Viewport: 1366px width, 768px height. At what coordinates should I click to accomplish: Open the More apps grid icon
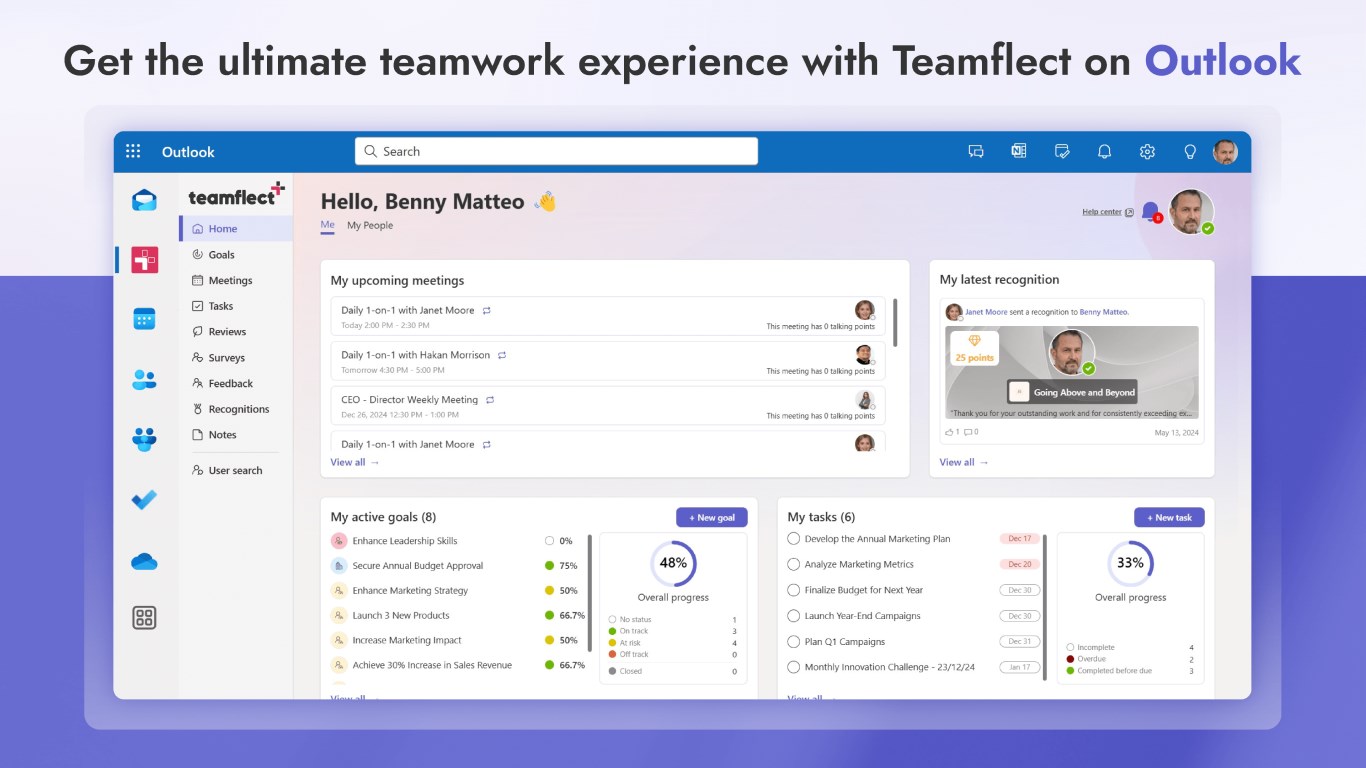tap(144, 618)
